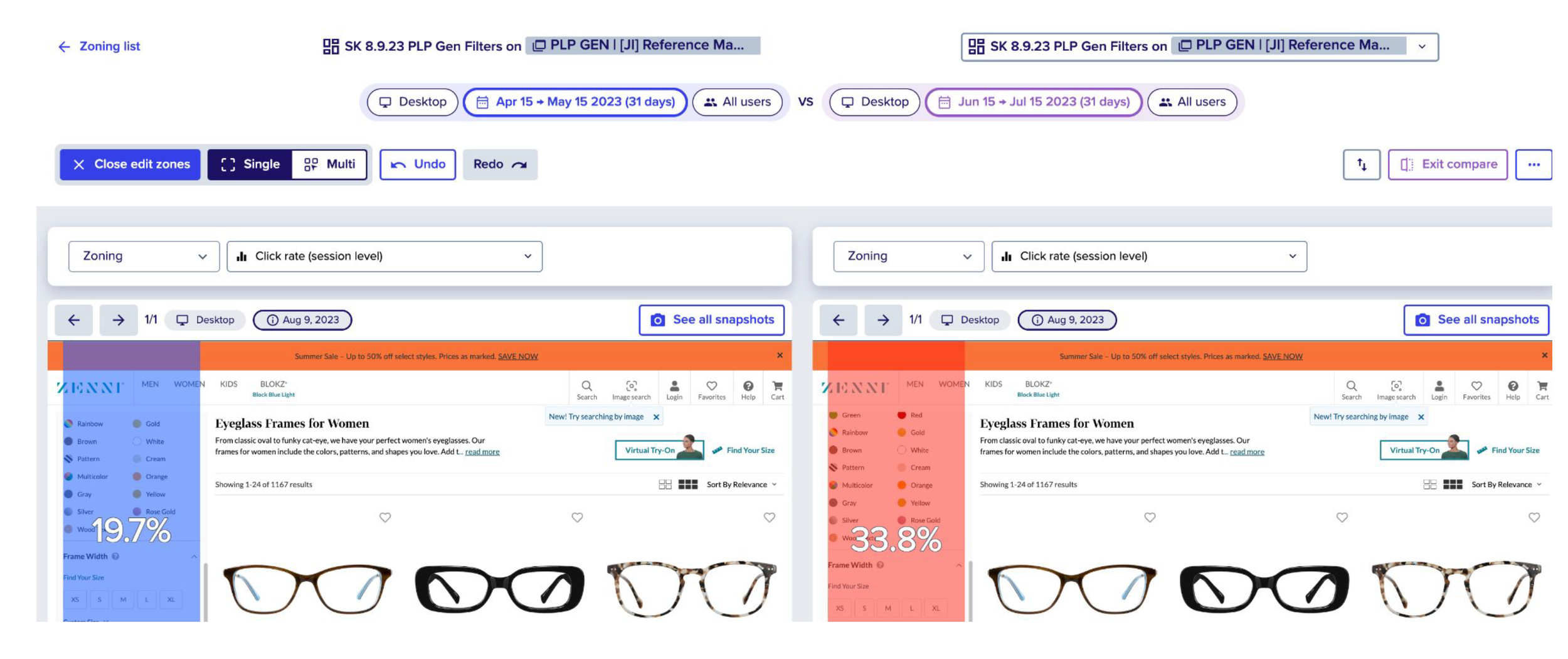Open KIDS menu in right snapshot
This screenshot has width=1568, height=659.
993,384
